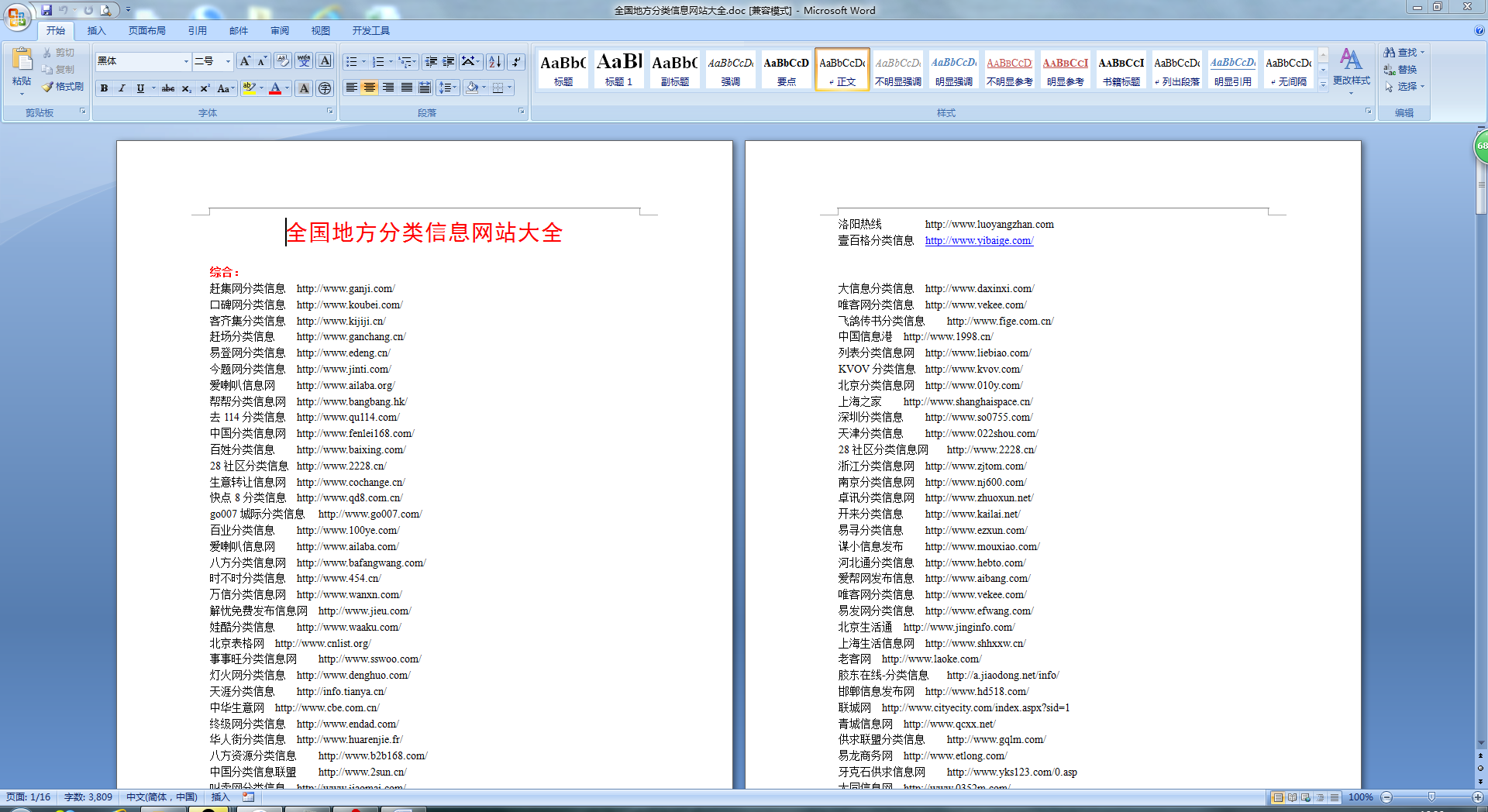Image resolution: width=1488 pixels, height=812 pixels.
Task: Click the Grow Font icon
Action: pyautogui.click(x=245, y=61)
